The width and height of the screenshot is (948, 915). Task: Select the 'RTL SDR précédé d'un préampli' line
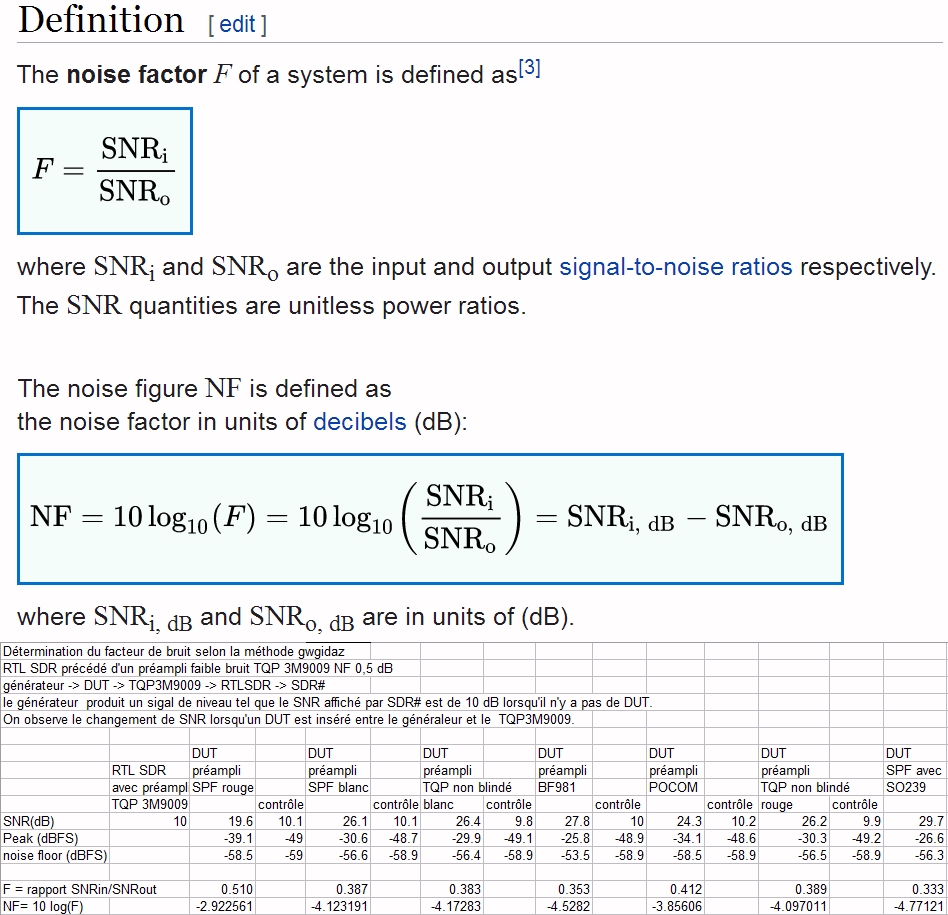pos(198,668)
